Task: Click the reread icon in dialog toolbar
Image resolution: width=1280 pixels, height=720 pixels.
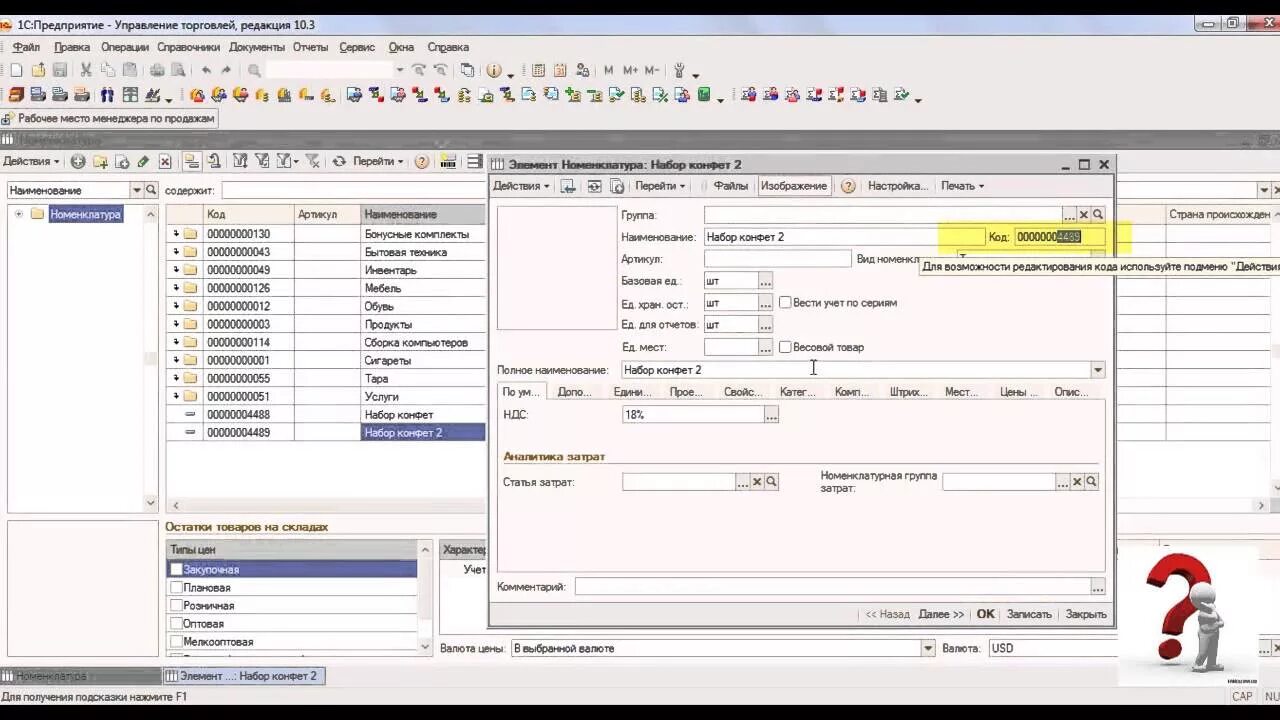Action: [x=594, y=186]
